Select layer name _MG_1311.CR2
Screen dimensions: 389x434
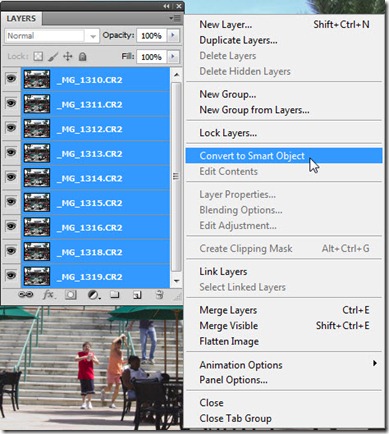click(x=90, y=105)
